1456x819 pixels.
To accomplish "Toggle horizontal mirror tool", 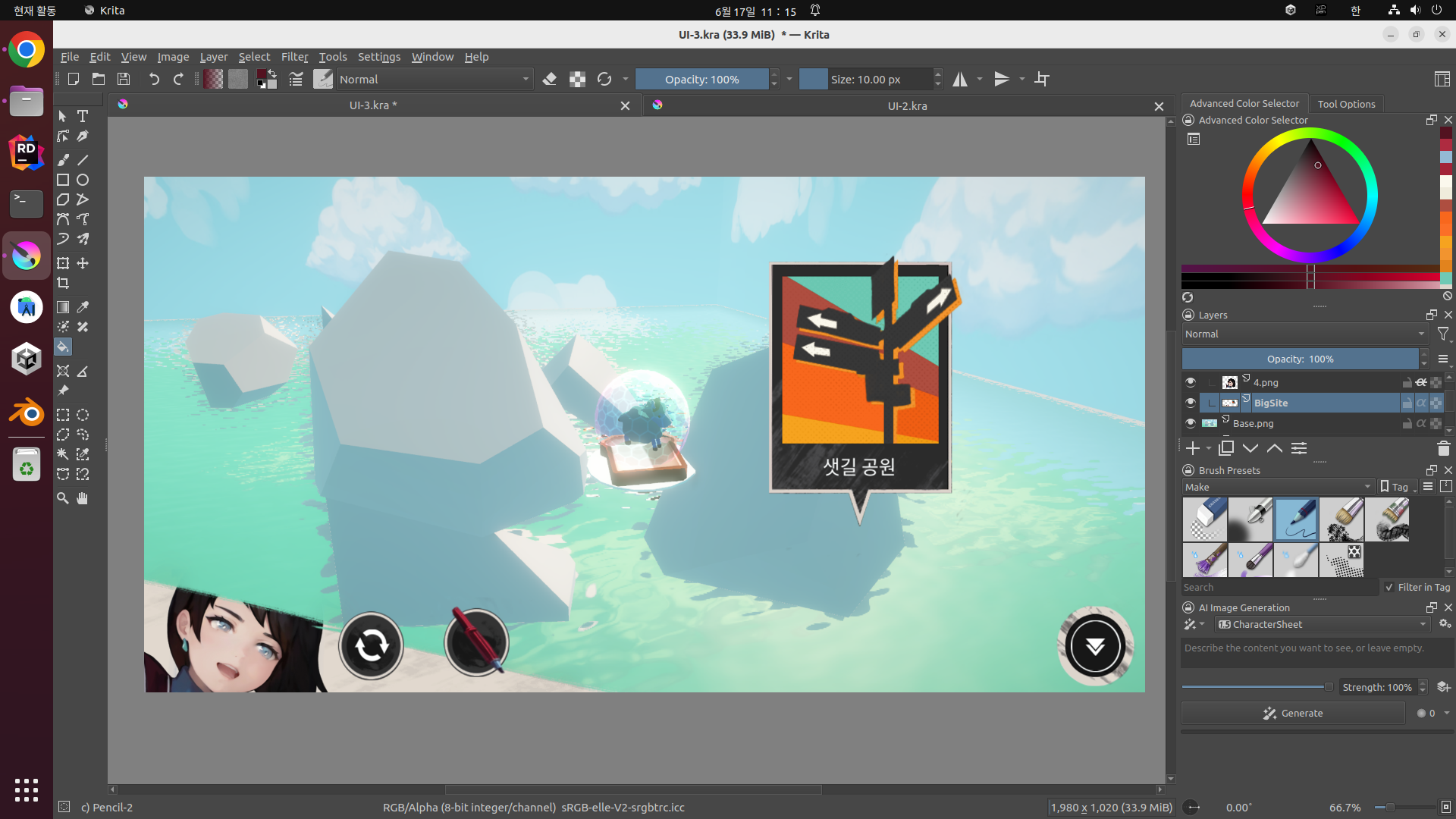I will click(x=960, y=79).
